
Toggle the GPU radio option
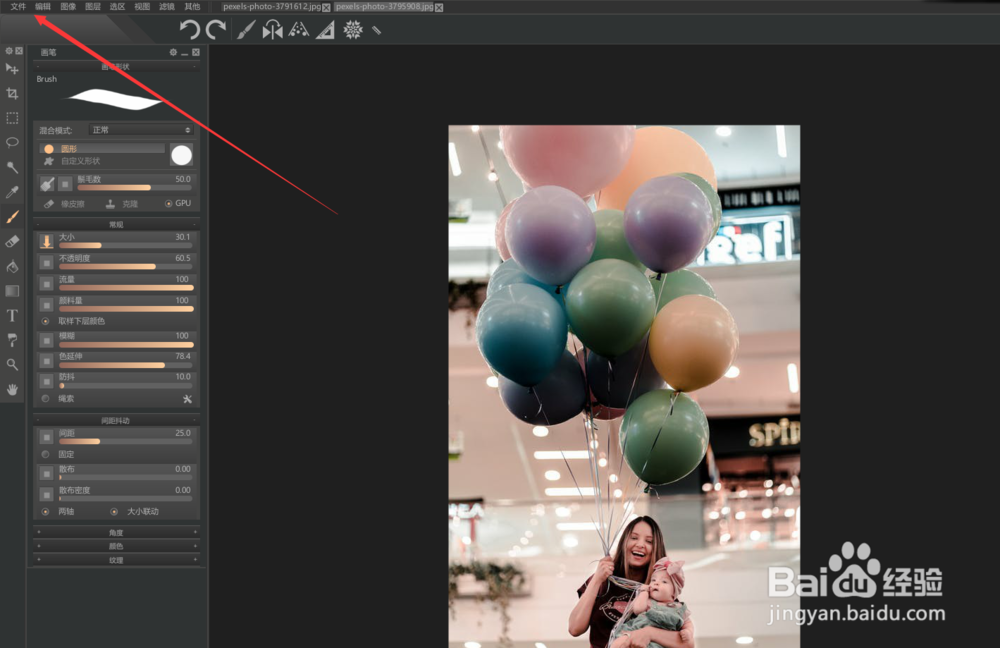178,203
